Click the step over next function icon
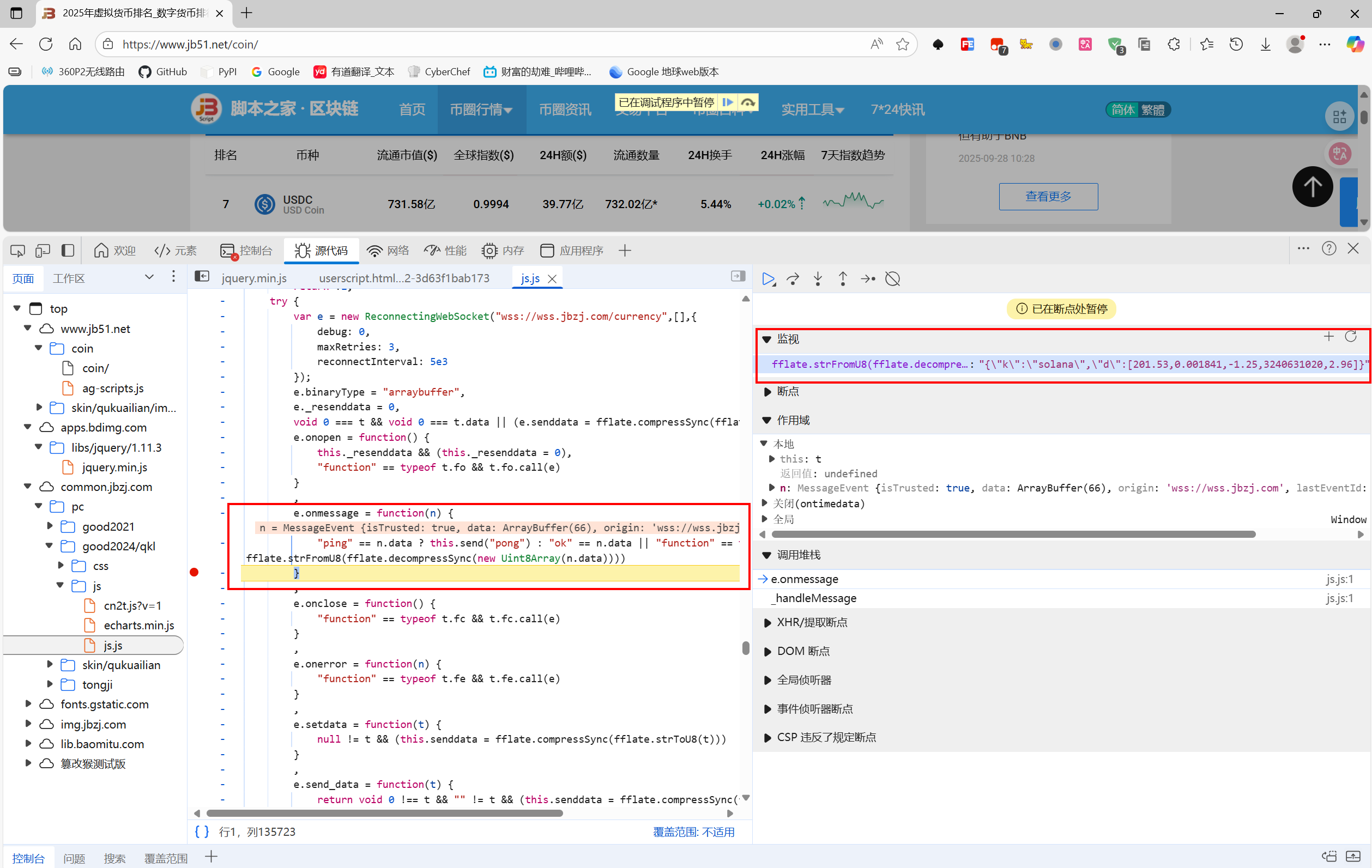 793,279
